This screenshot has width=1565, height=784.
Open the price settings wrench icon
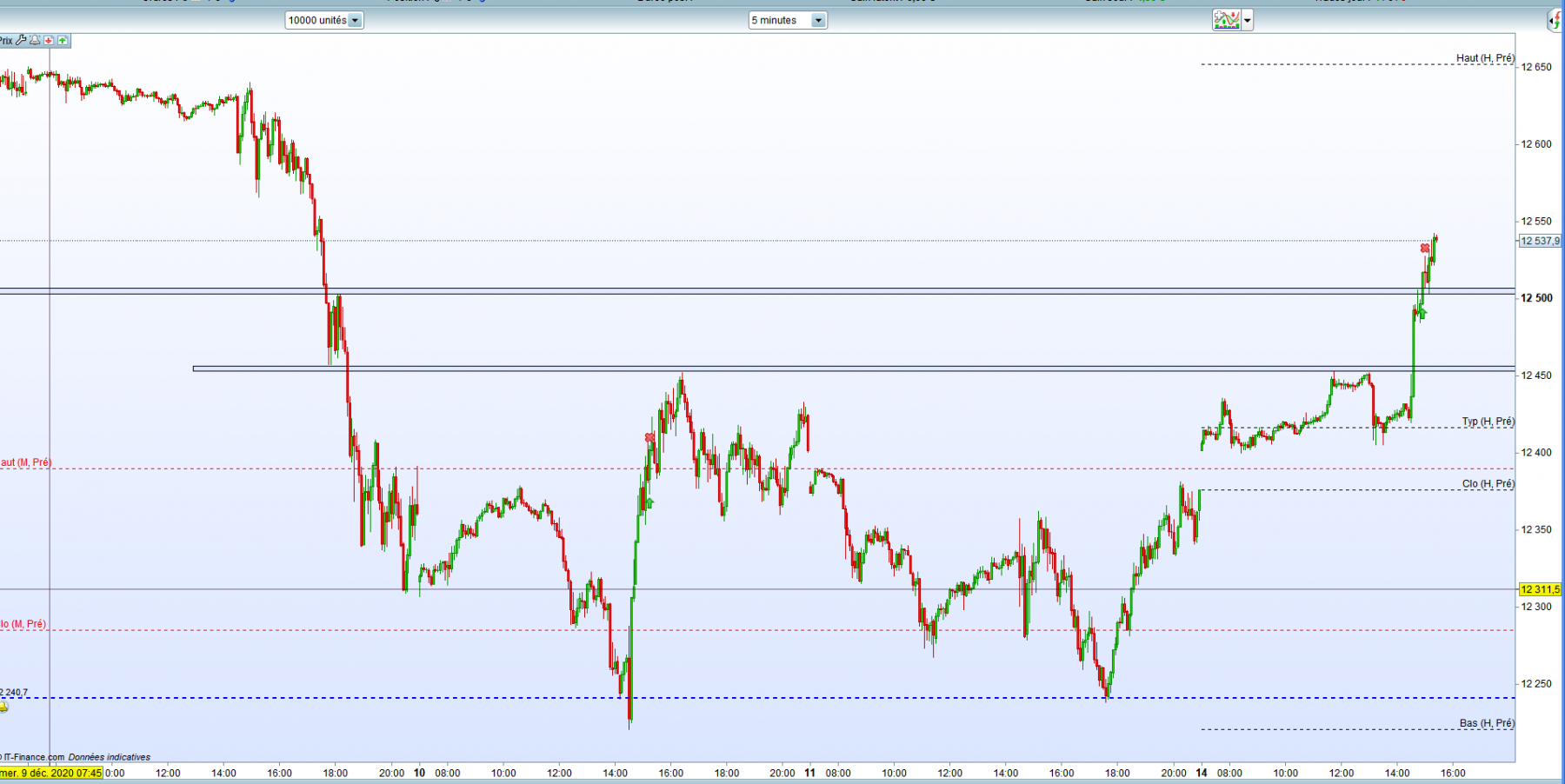[x=22, y=40]
